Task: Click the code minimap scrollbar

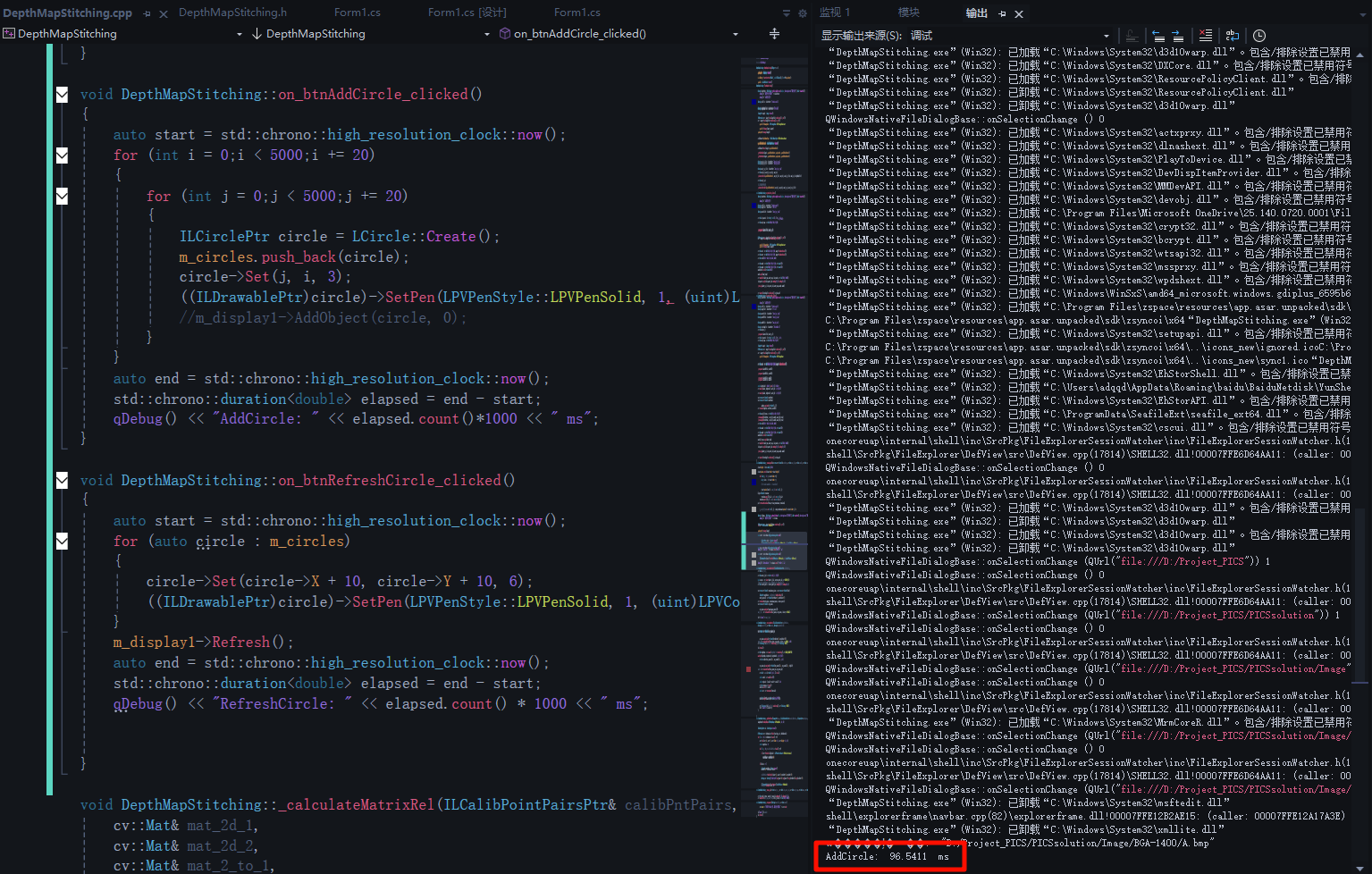Action: (773, 357)
